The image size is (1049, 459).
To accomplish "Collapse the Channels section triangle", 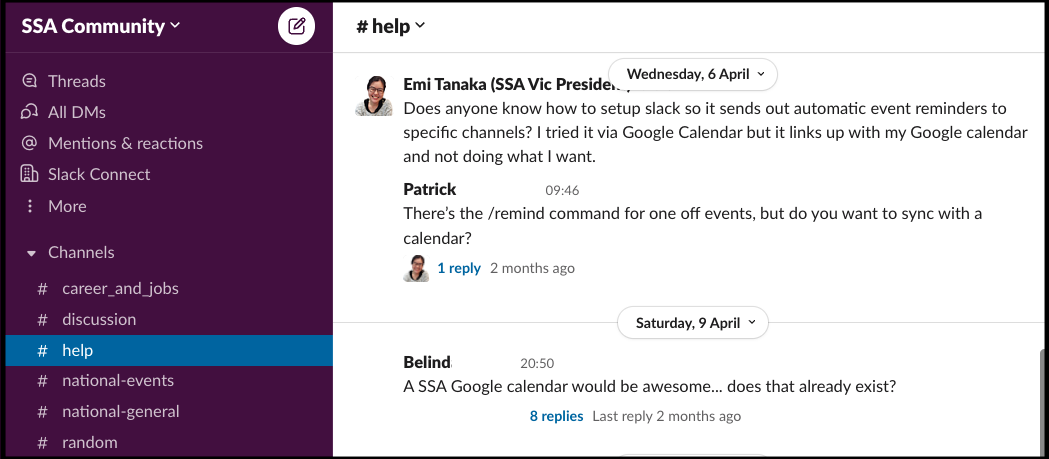I will click(x=31, y=253).
